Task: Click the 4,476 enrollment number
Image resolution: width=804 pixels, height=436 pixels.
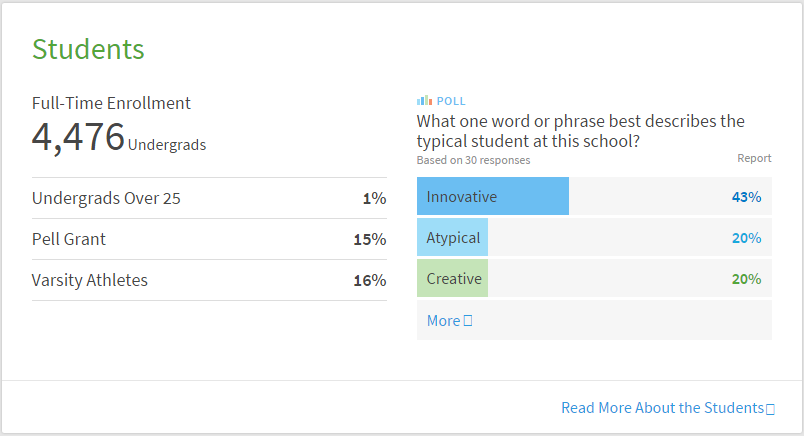Action: pos(78,137)
